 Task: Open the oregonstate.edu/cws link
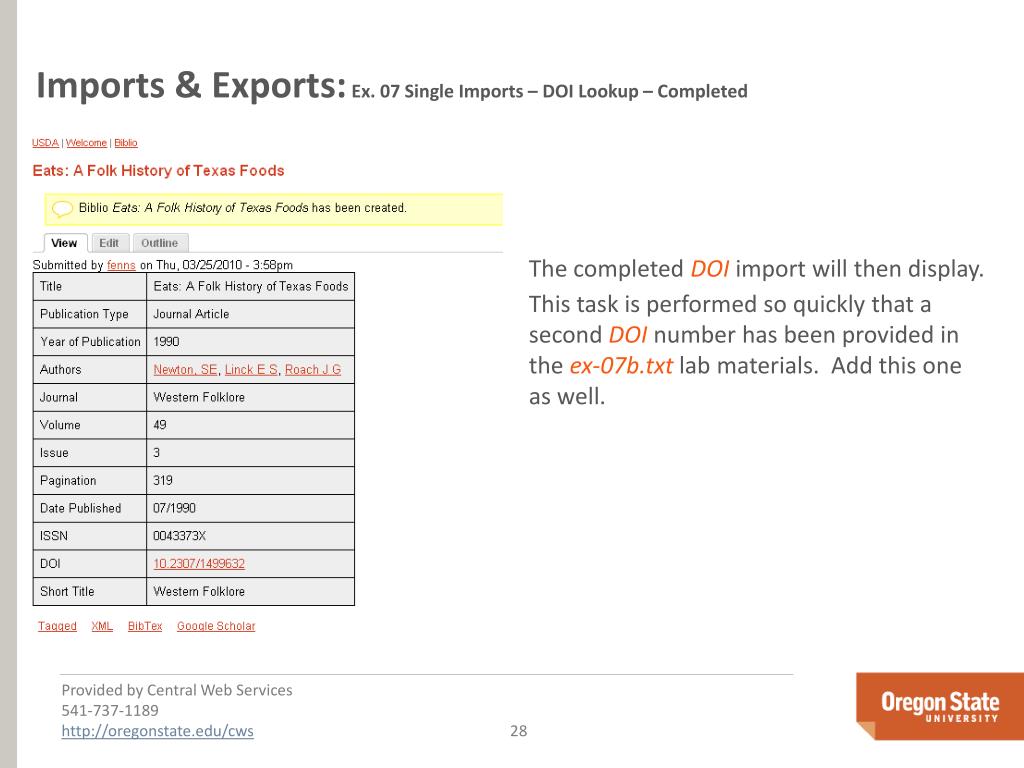(157, 731)
